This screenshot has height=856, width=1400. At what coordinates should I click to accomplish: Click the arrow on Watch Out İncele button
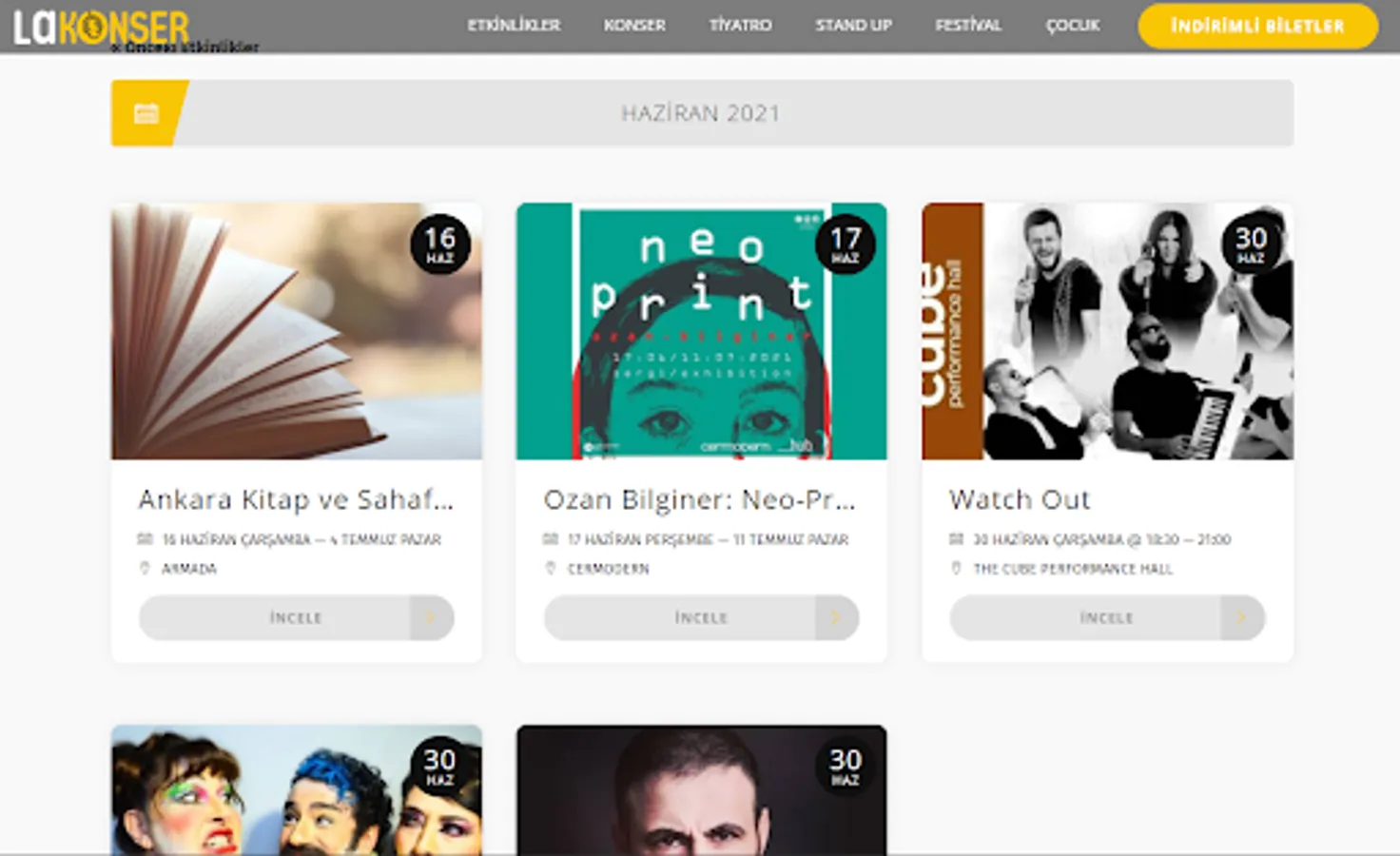pyautogui.click(x=1241, y=617)
